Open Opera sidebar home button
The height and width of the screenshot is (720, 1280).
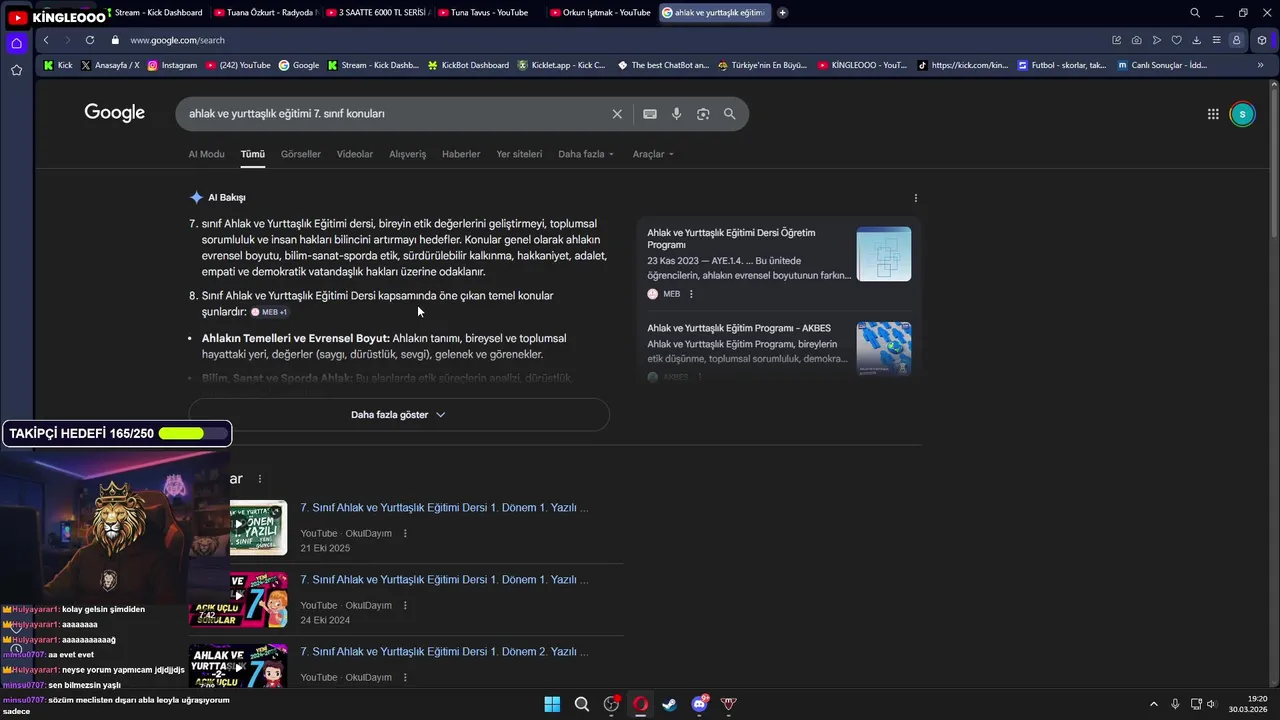pos(16,43)
